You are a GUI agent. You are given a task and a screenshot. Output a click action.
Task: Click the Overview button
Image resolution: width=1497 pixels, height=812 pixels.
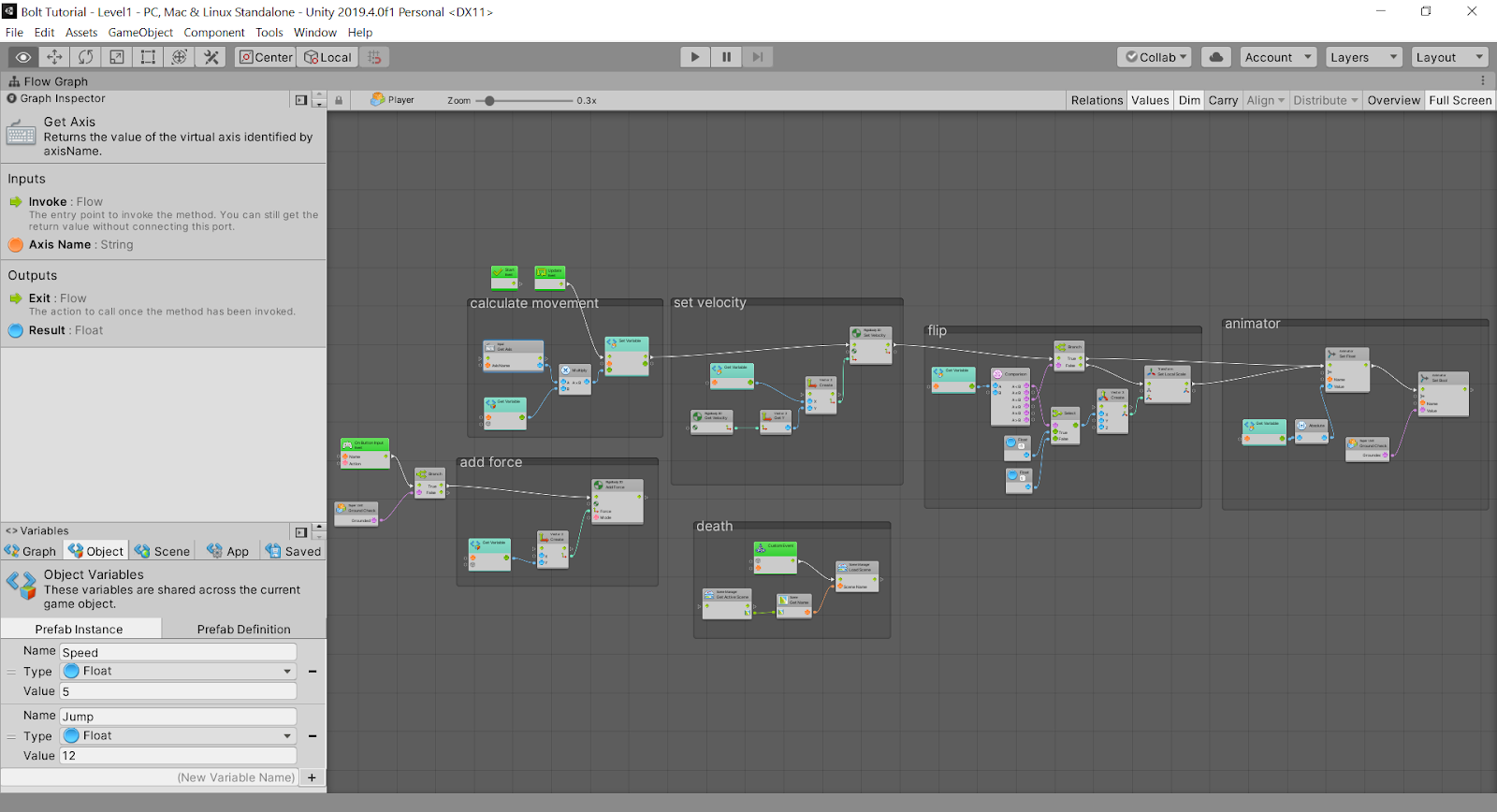pyautogui.click(x=1393, y=100)
